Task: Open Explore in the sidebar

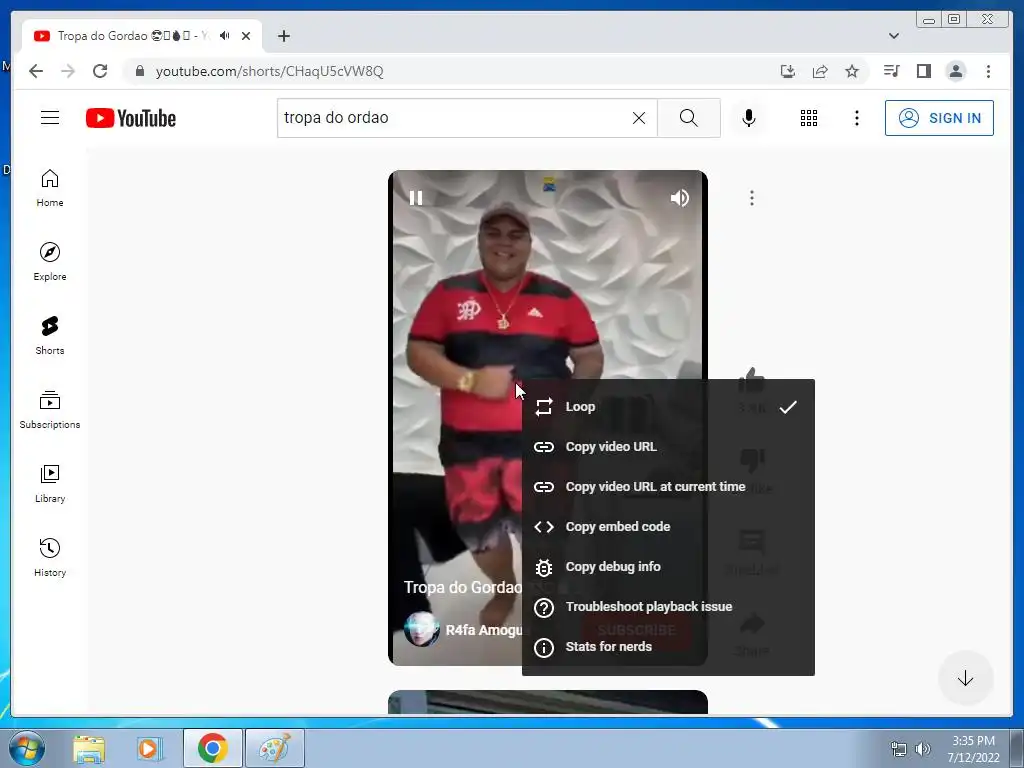Action: 50,261
